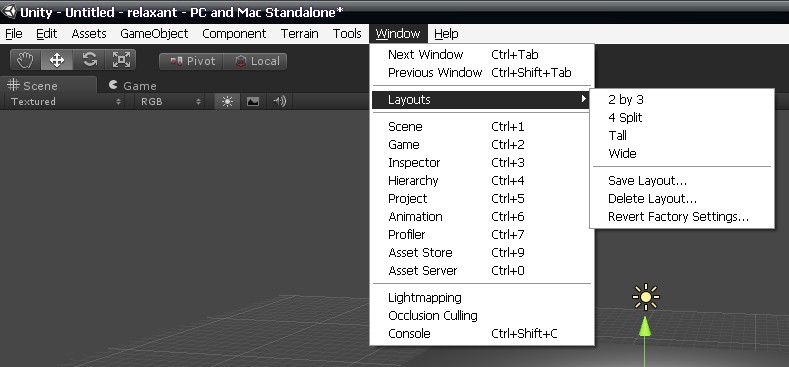The height and width of the screenshot is (367, 789).
Task: Open the Edit menu
Action: pyautogui.click(x=46, y=34)
